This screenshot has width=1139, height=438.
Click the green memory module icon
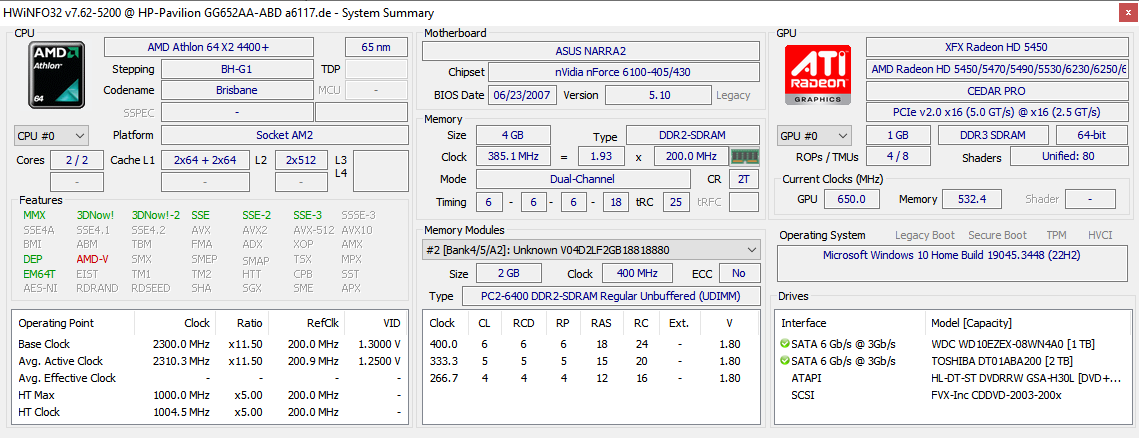pyautogui.click(x=745, y=157)
